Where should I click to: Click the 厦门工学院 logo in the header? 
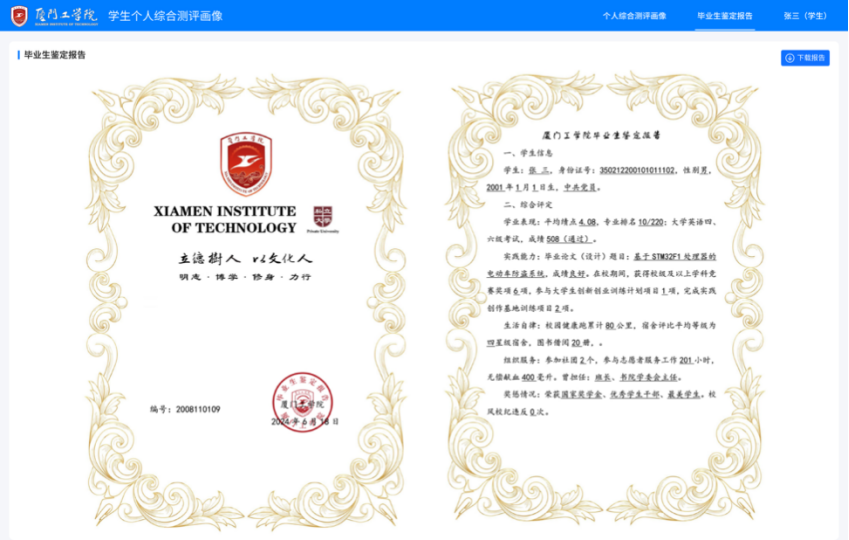pos(54,16)
